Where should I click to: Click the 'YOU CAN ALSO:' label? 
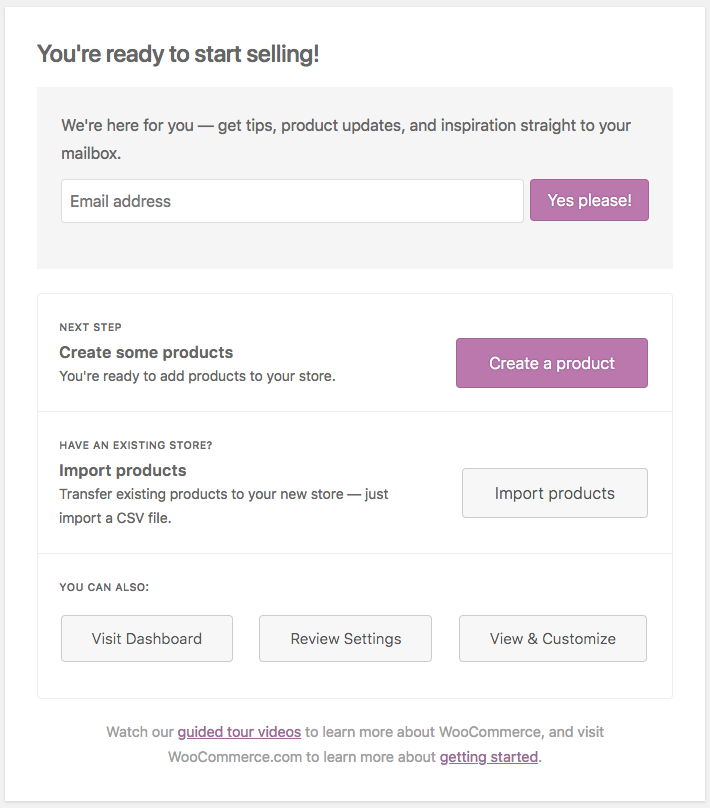click(104, 587)
